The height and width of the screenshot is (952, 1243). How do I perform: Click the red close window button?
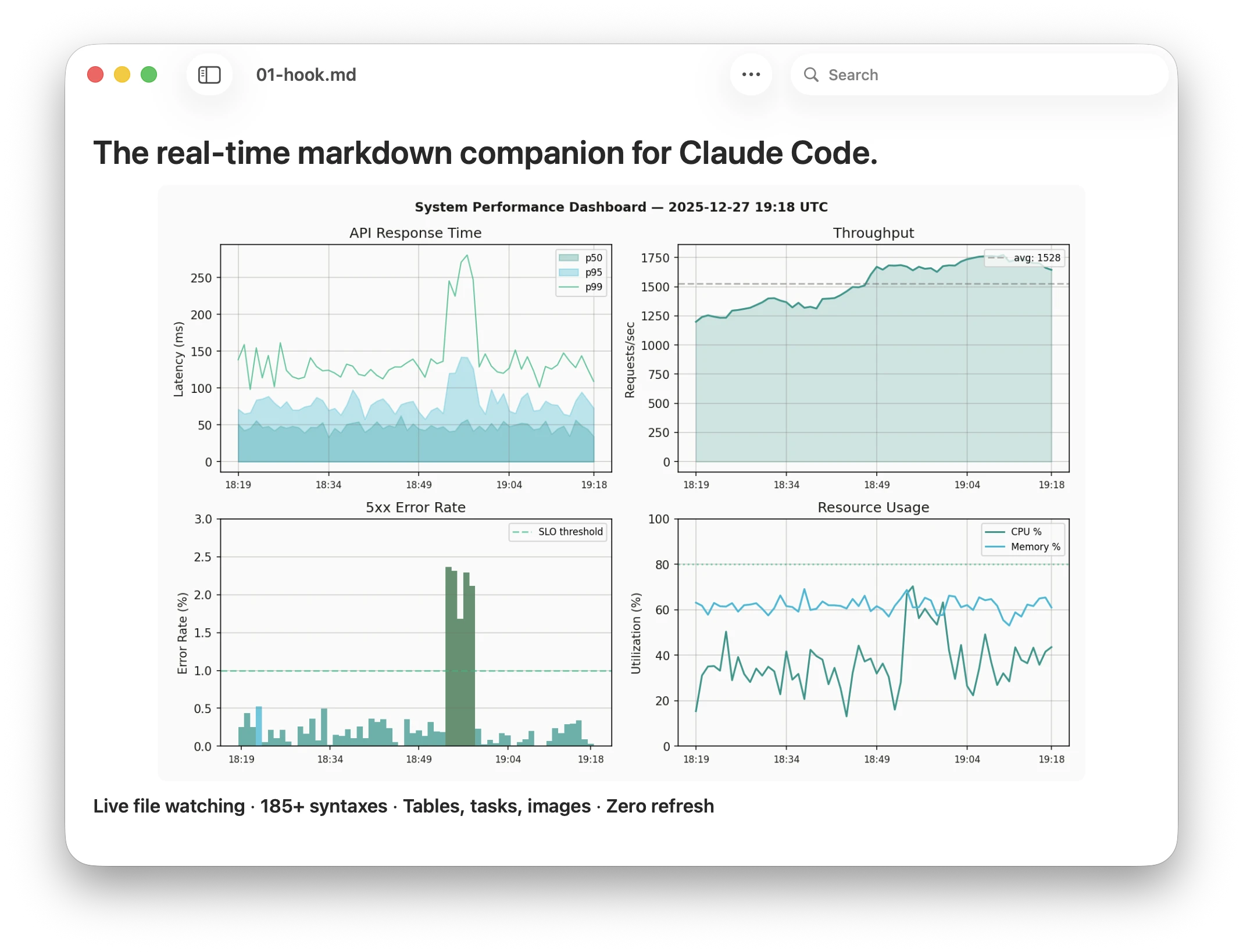[95, 75]
